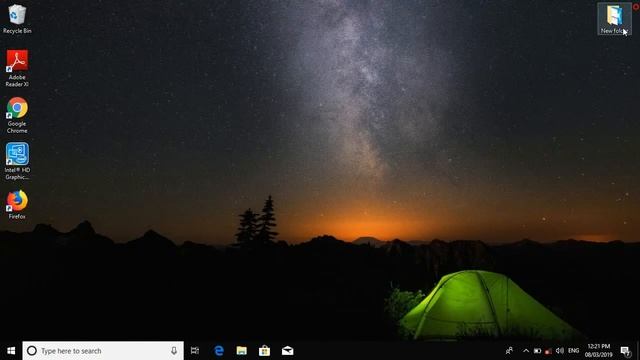640x360 pixels.
Task: Open the clock showing 12:21 PM
Action: [x=599, y=351]
